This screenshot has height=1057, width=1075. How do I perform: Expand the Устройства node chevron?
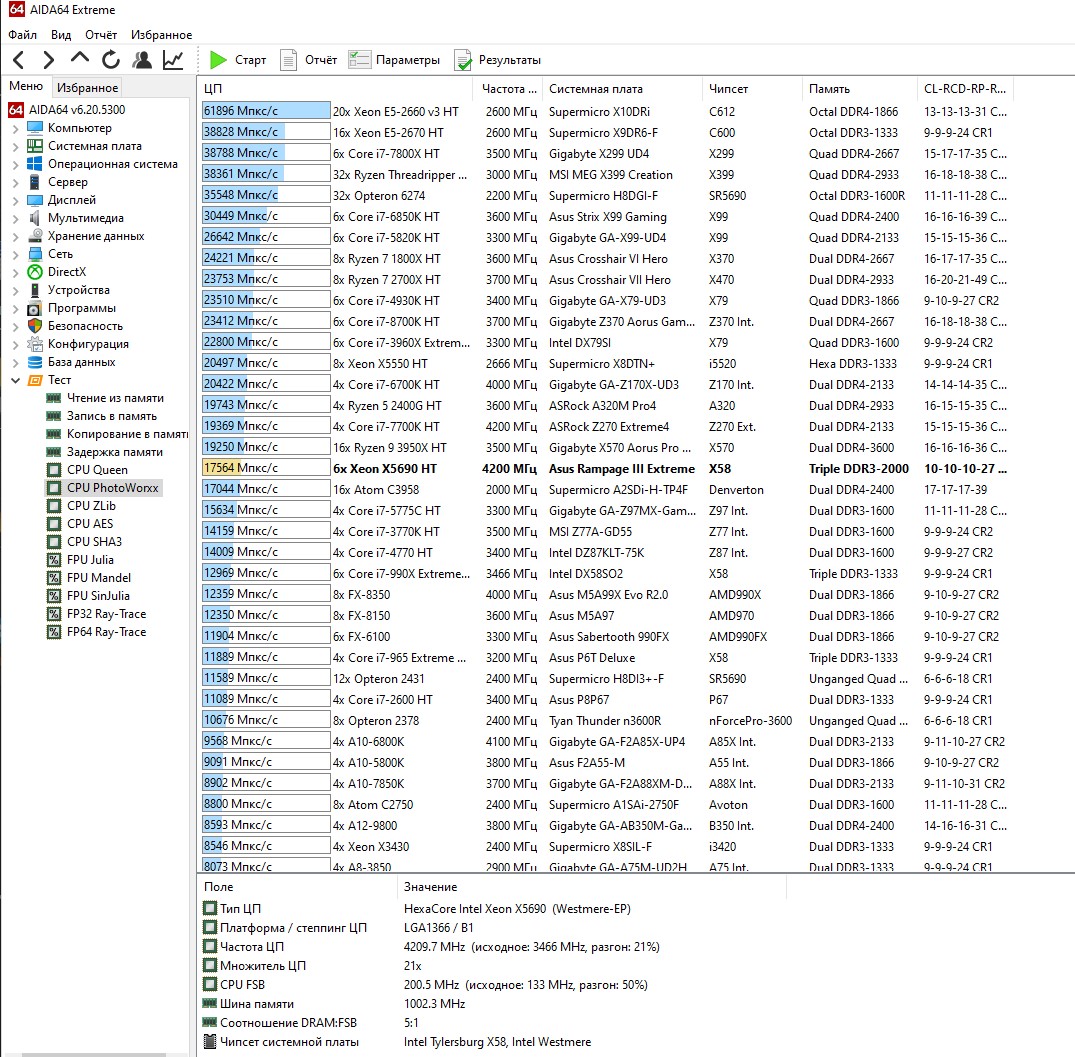[x=15, y=290]
